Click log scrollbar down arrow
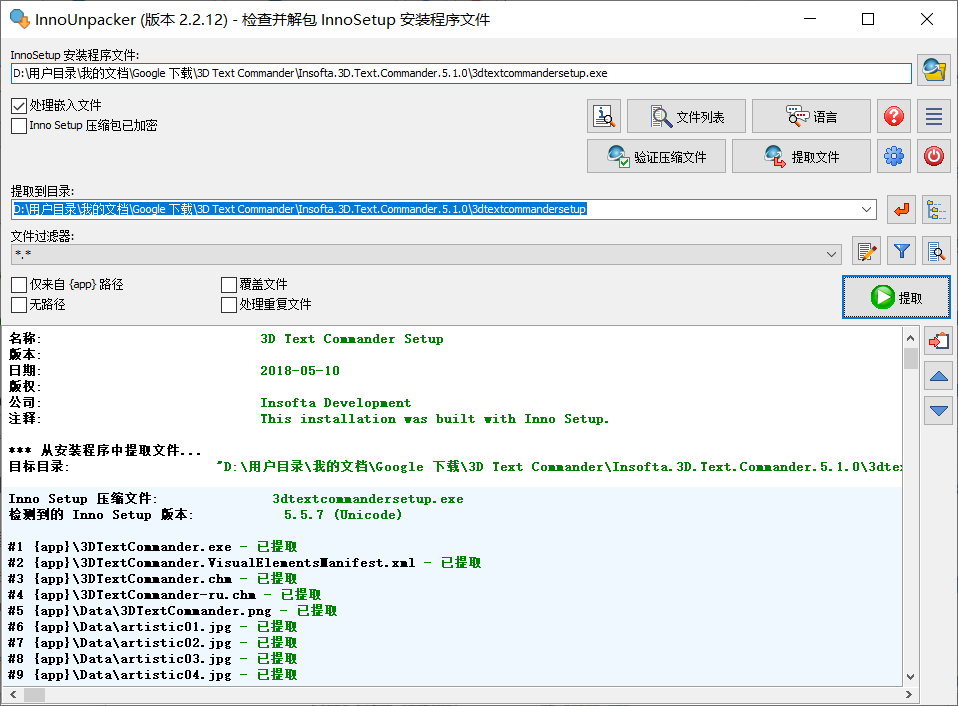This screenshot has height=706, width=958. coord(910,677)
